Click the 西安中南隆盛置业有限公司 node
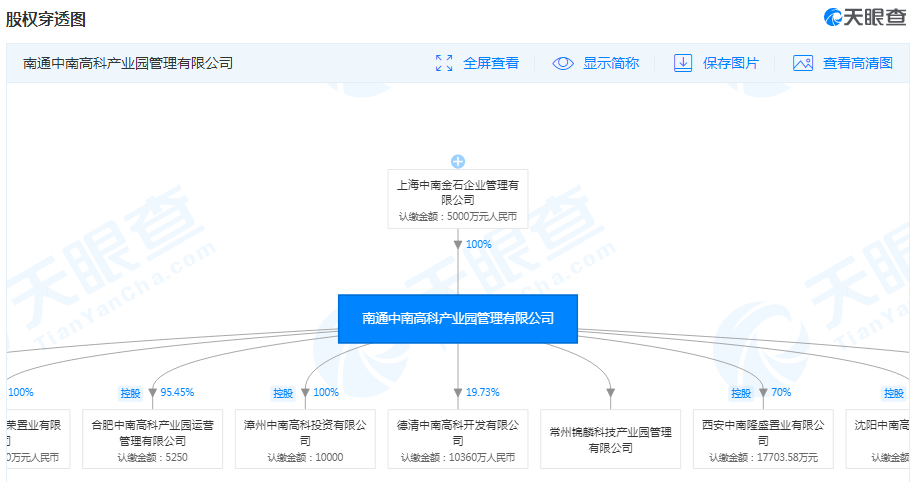Viewport: 917px width, 482px height. pos(763,439)
